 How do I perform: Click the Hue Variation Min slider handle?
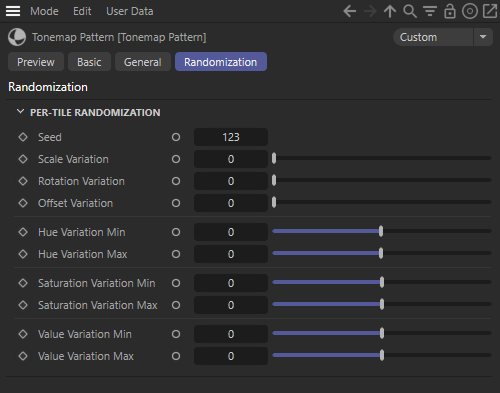click(x=381, y=231)
